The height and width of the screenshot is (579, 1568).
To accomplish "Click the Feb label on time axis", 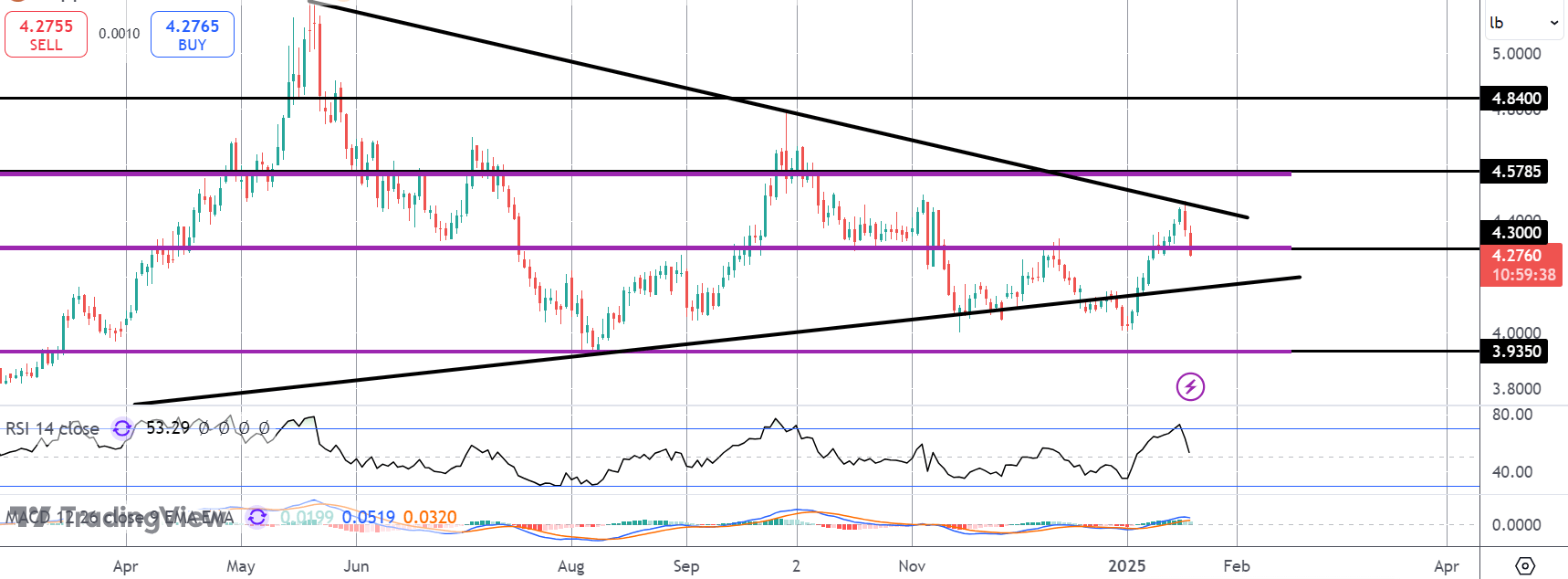I will tap(1237, 566).
